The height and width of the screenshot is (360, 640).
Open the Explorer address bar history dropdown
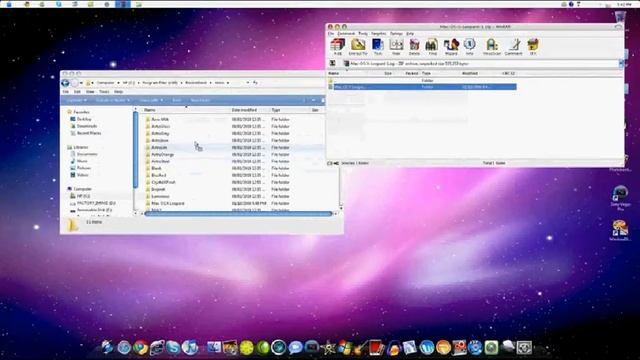[248, 82]
